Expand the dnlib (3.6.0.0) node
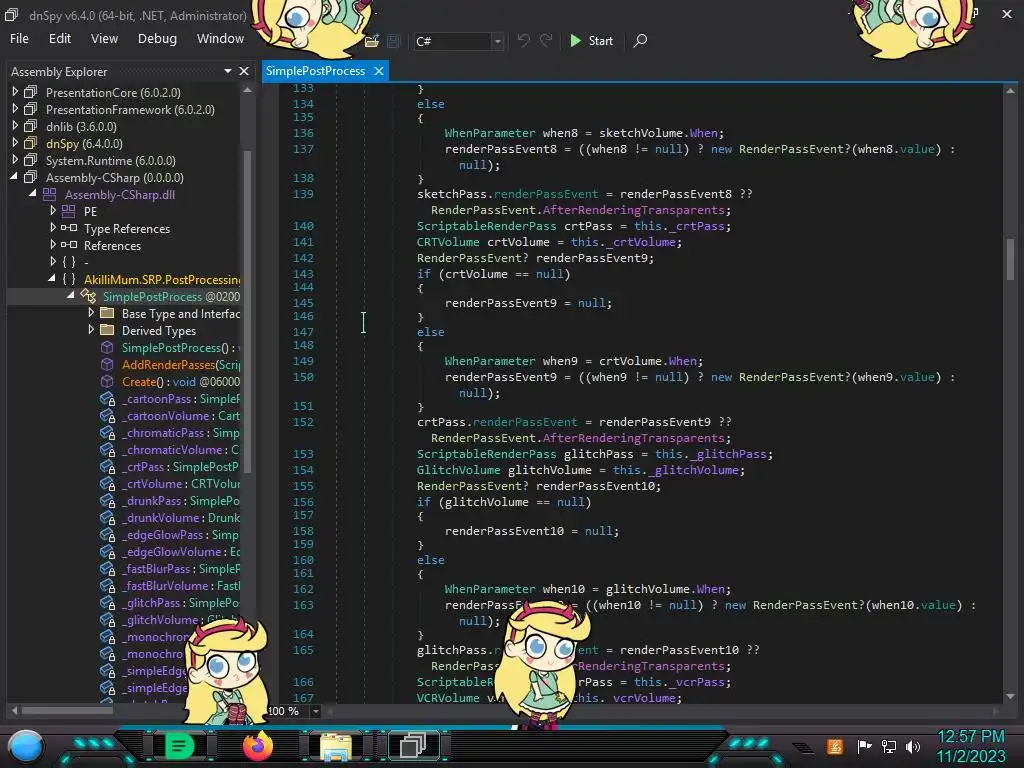1024x768 pixels. (x=15, y=126)
